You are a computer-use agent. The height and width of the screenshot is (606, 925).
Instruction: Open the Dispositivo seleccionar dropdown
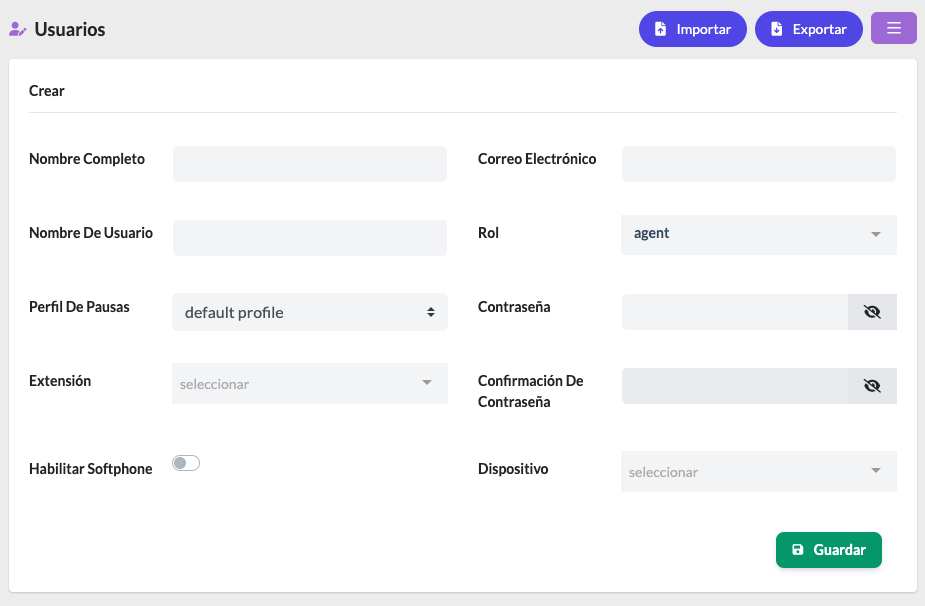759,471
